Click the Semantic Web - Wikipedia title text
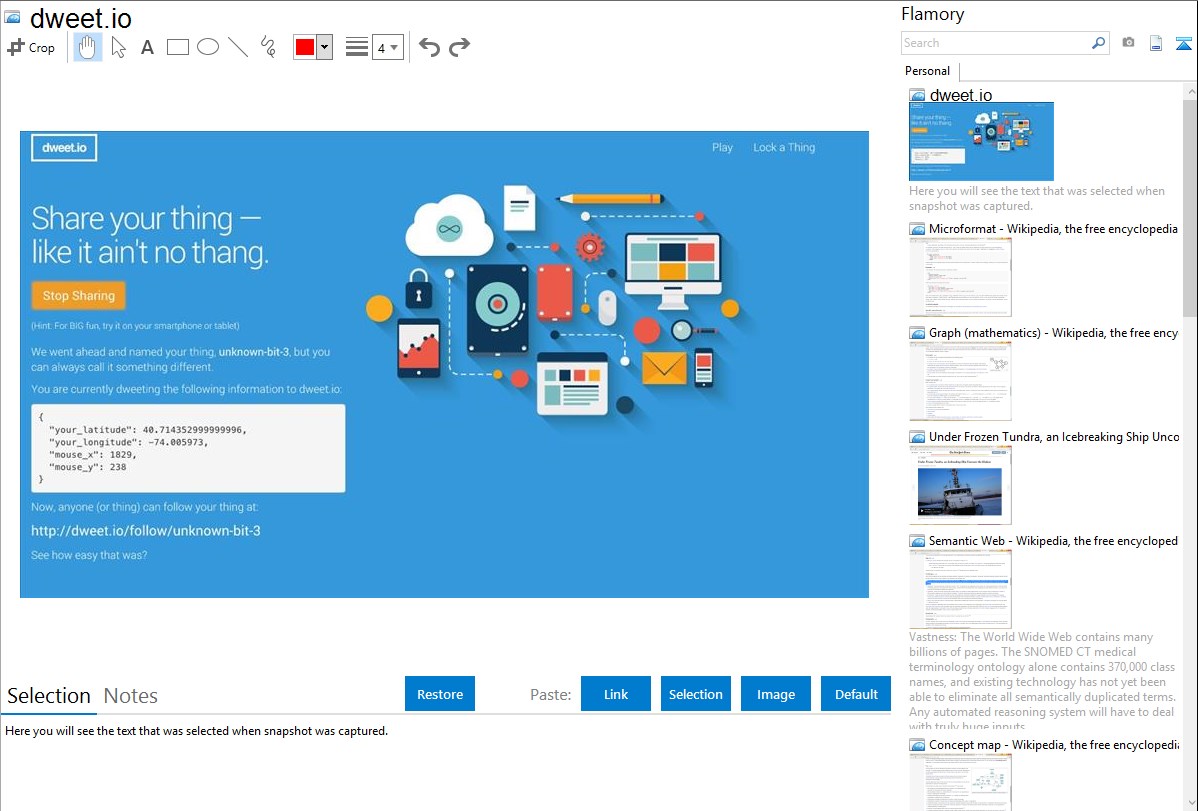The height and width of the screenshot is (811, 1198). (1053, 540)
